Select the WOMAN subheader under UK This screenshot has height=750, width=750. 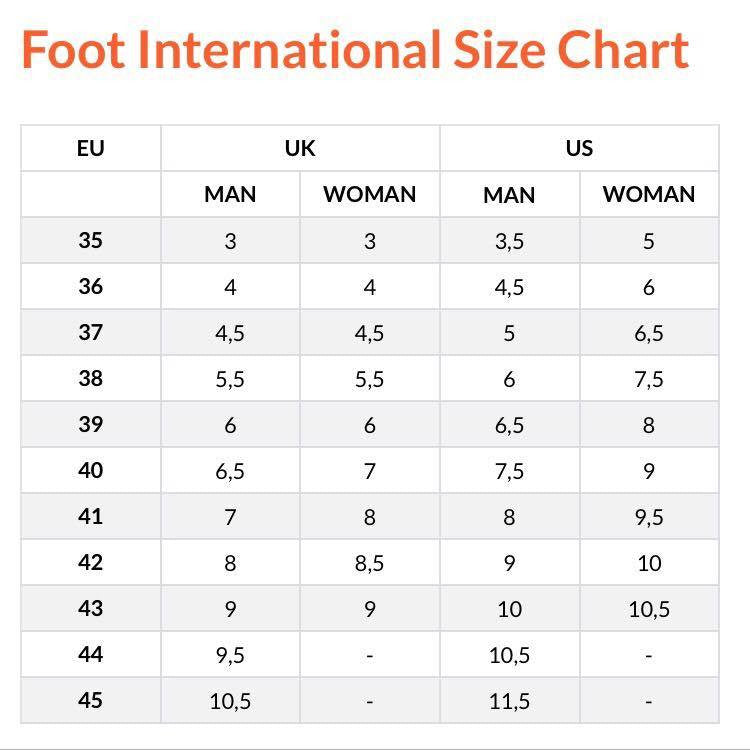tap(369, 194)
